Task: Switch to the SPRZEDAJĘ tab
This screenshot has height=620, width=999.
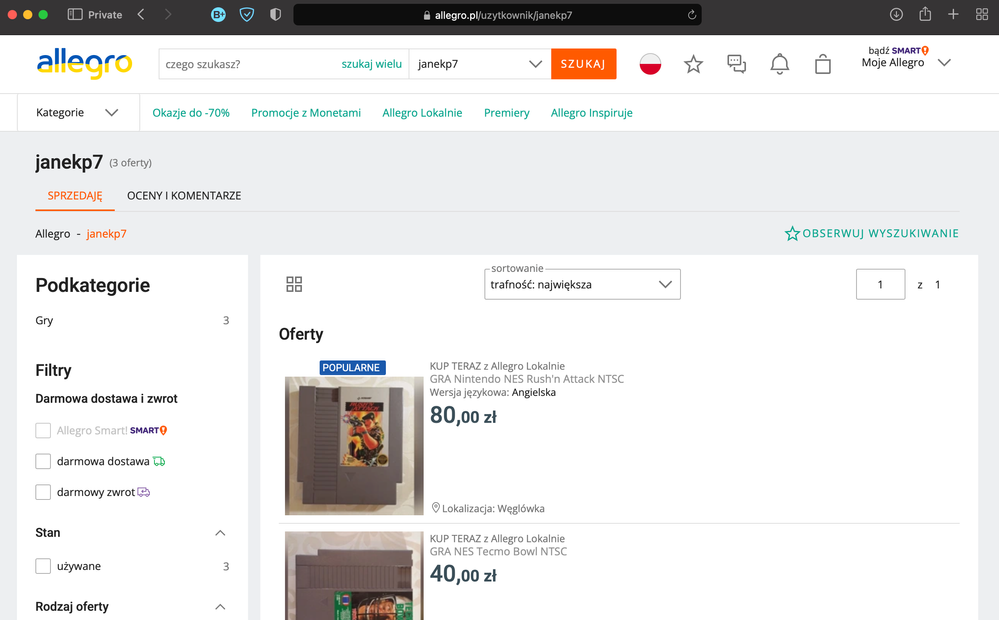Action: click(75, 196)
